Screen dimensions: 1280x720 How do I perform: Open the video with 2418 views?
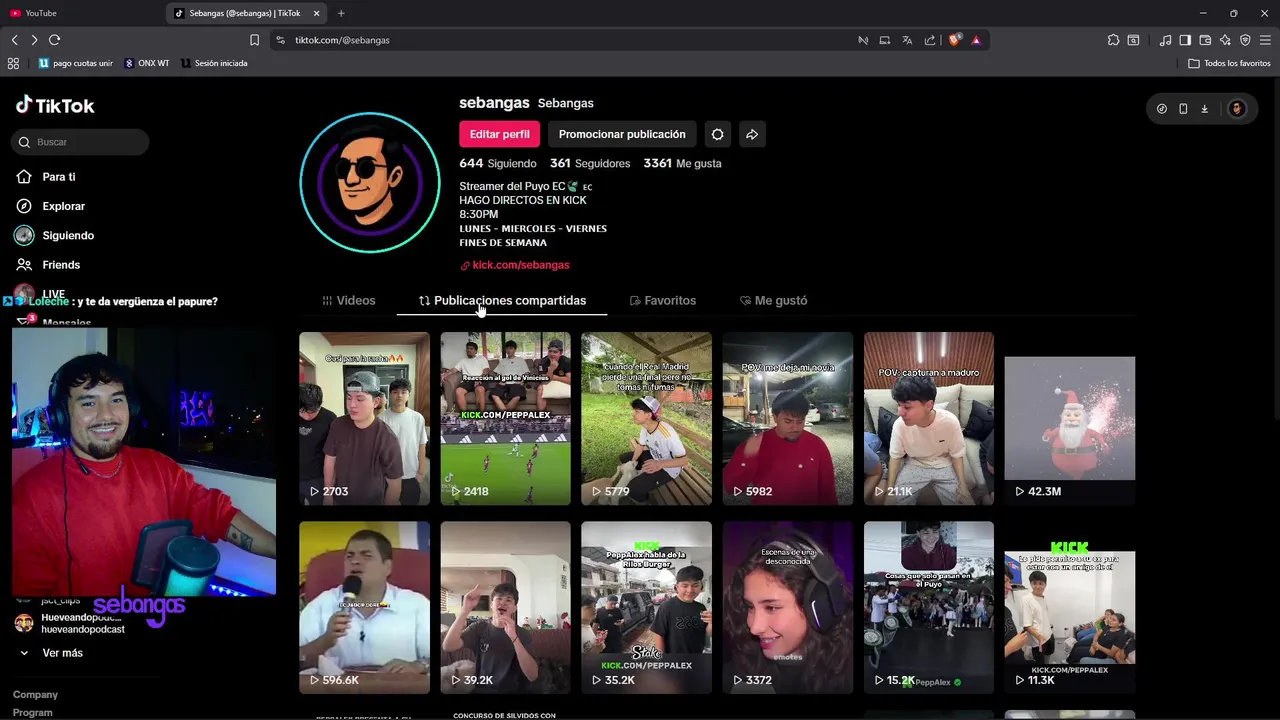click(x=505, y=418)
